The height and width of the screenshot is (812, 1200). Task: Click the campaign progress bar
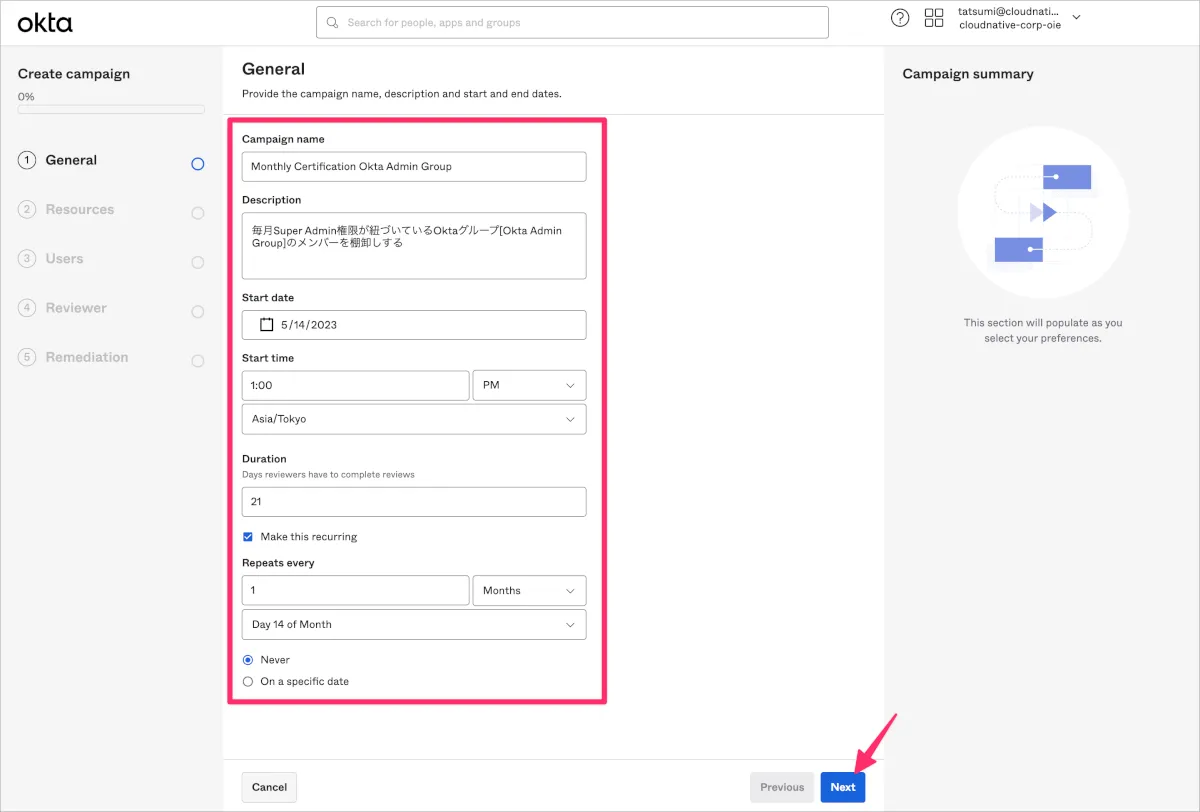tap(111, 109)
